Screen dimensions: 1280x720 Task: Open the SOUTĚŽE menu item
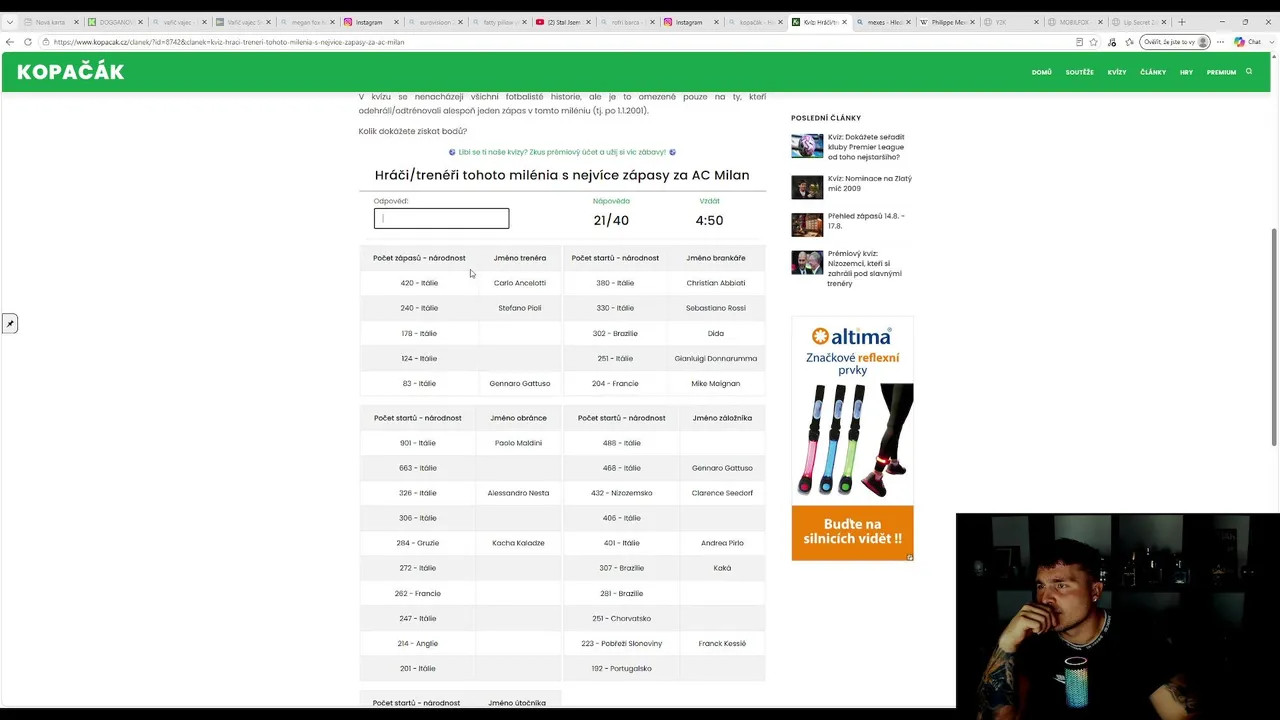pyautogui.click(x=1079, y=72)
